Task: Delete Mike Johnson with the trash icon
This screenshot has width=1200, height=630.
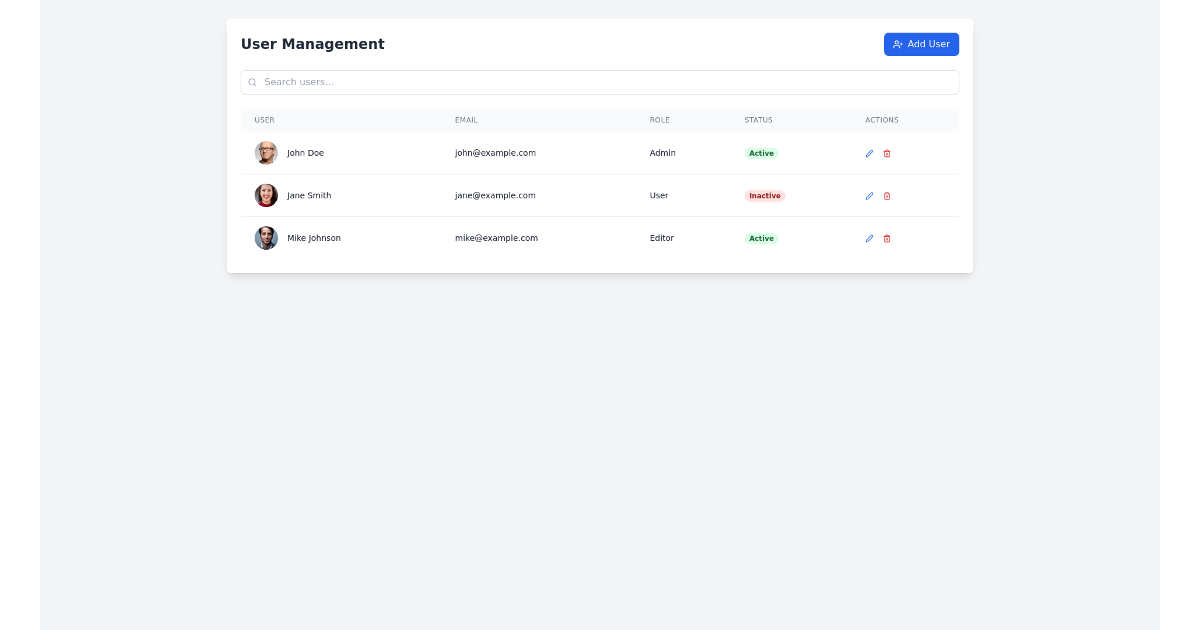Action: pyautogui.click(x=887, y=238)
